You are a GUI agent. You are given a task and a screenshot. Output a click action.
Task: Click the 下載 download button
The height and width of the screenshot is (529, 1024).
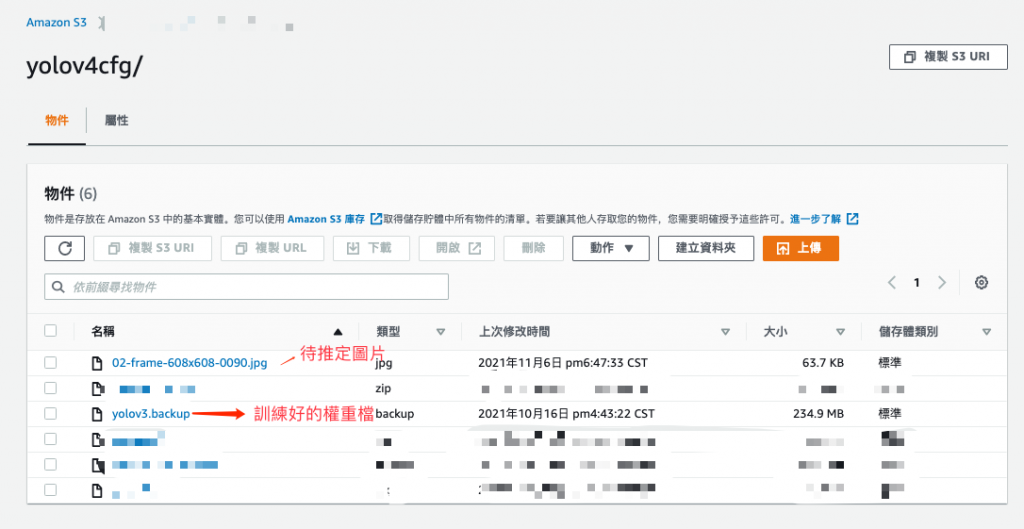point(371,248)
